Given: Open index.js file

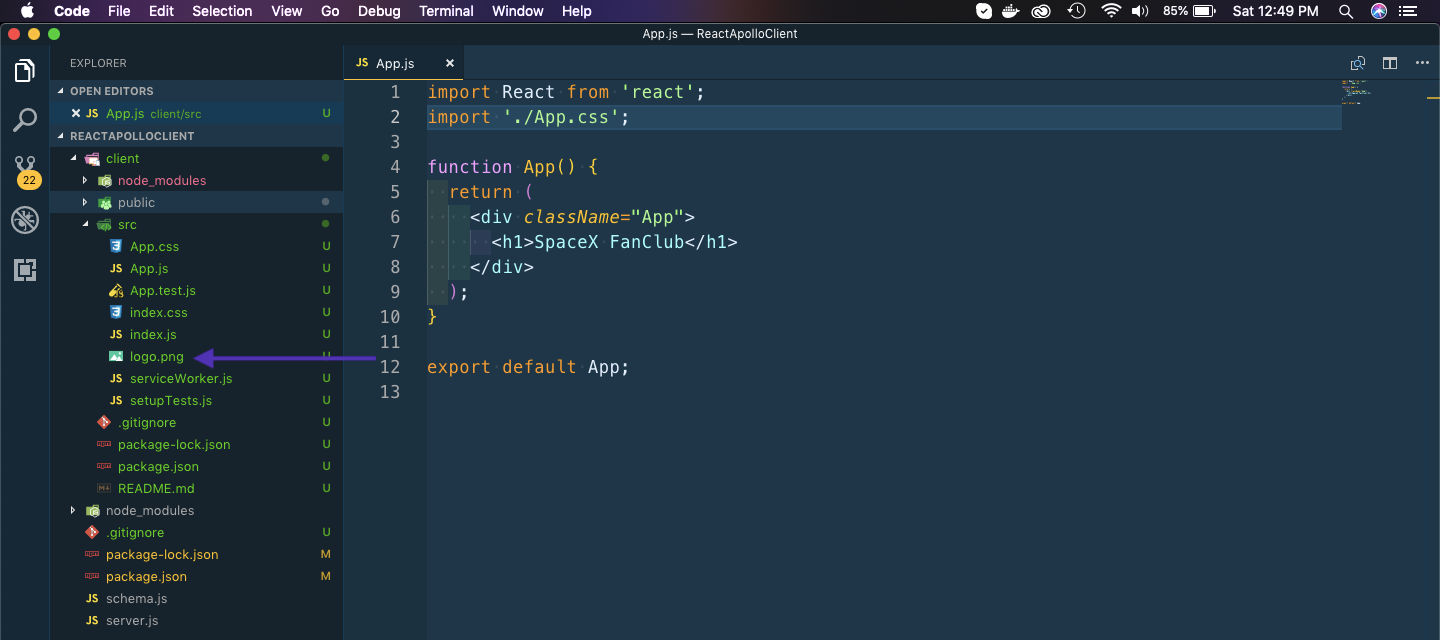Looking at the screenshot, I should click(153, 334).
